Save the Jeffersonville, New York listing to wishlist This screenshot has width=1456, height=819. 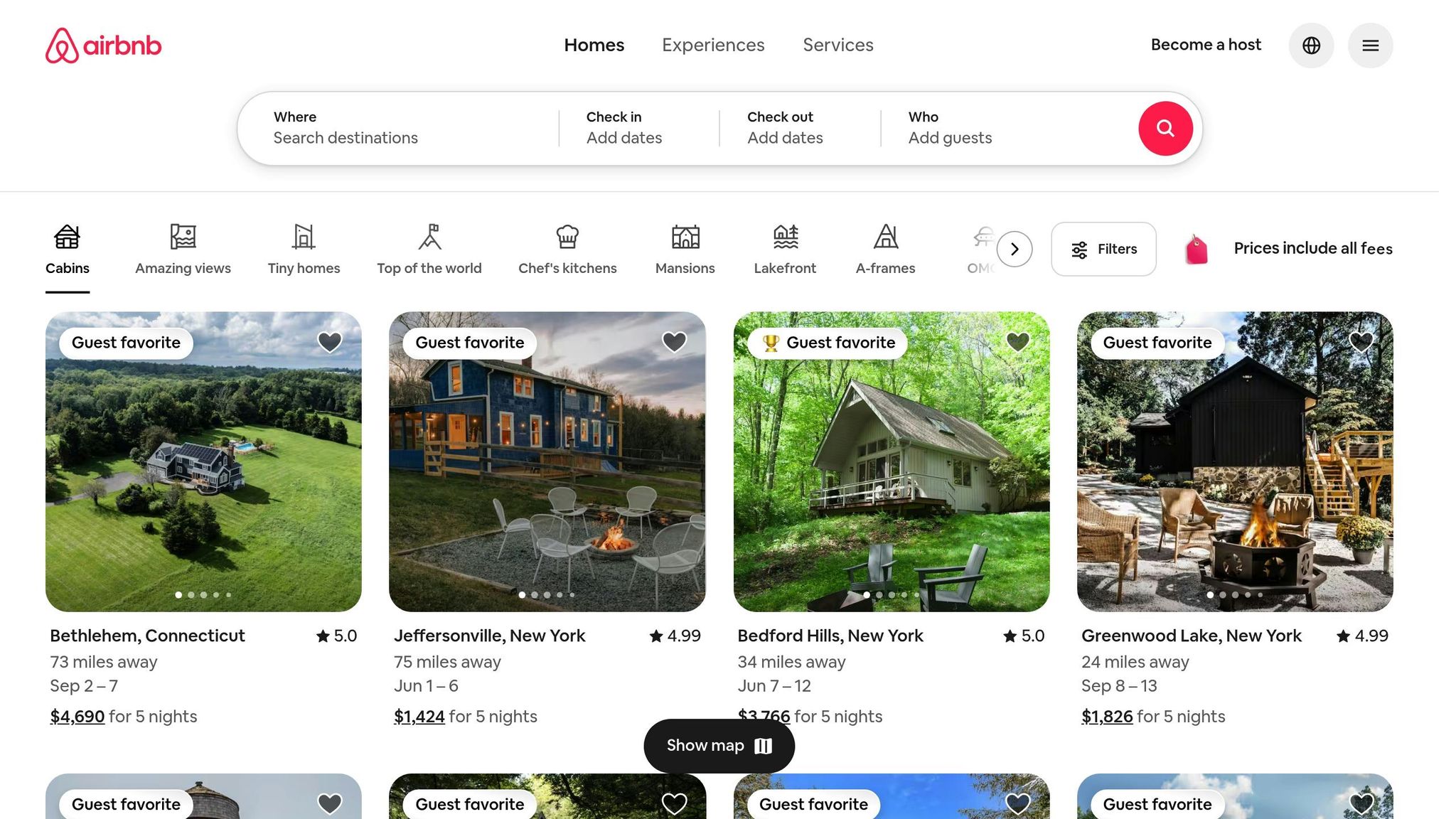pos(674,342)
